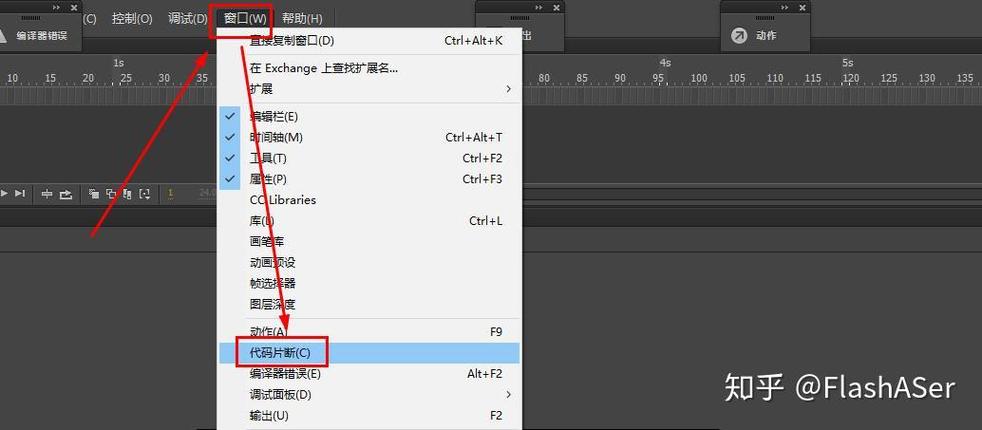
Task: Click the 动作 panel tab title
Action: (766, 36)
